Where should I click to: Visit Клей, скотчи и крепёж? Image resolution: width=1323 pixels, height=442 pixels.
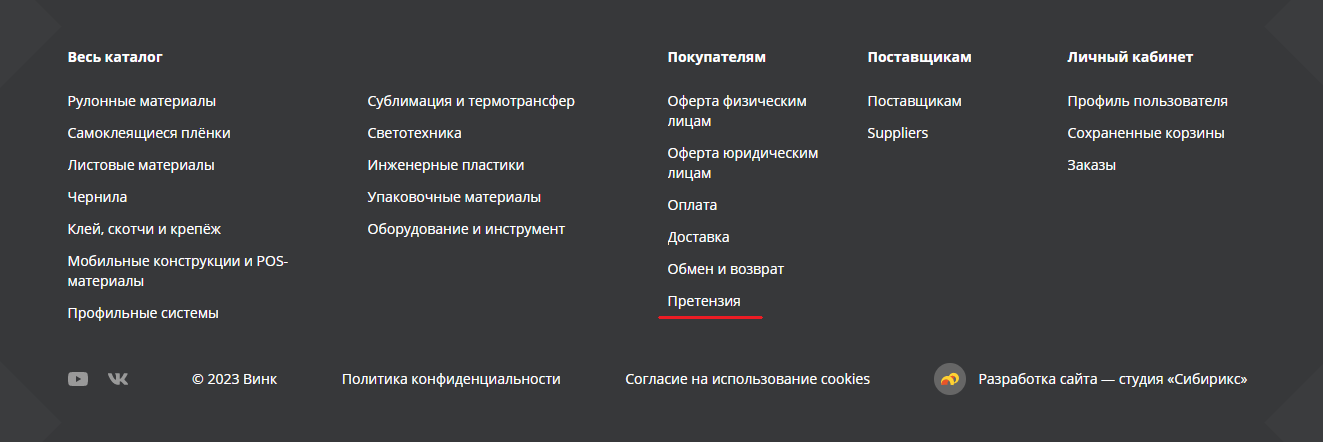pyautogui.click(x=144, y=229)
